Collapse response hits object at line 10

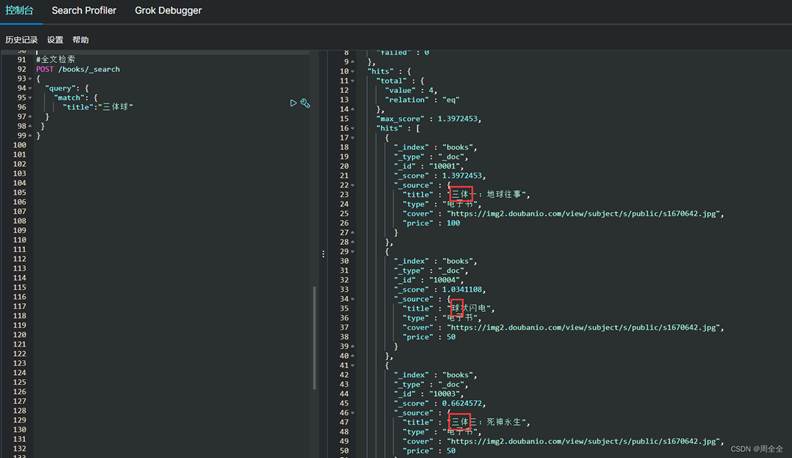pyautogui.click(x=353, y=71)
